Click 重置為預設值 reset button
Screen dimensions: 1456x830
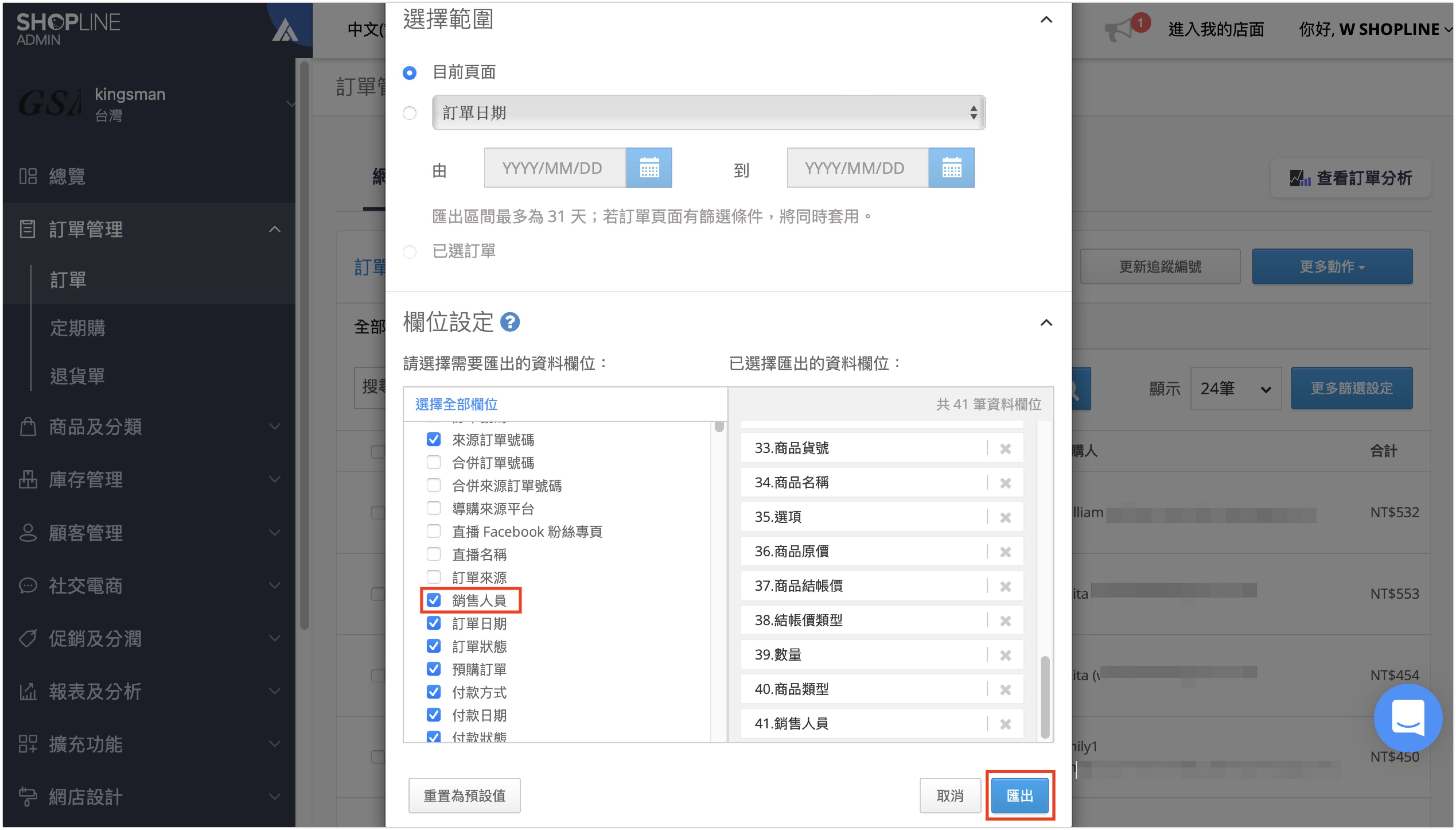(464, 795)
